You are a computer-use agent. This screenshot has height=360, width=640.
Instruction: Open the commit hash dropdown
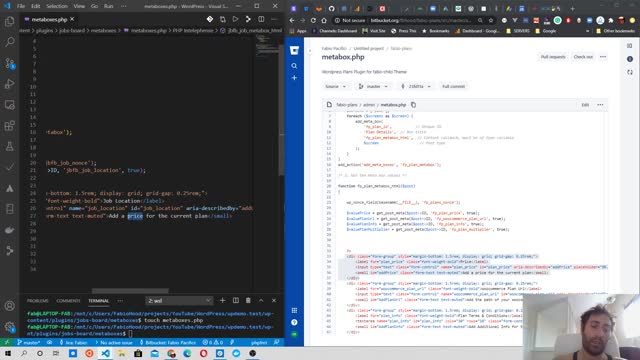point(416,87)
